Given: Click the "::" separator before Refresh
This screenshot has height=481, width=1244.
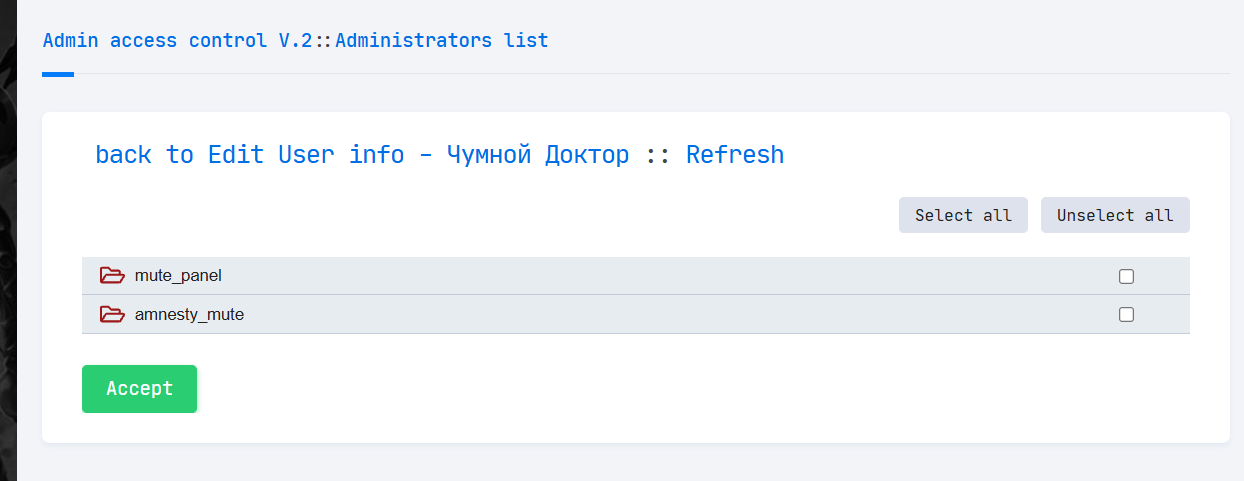Looking at the screenshot, I should [658, 155].
